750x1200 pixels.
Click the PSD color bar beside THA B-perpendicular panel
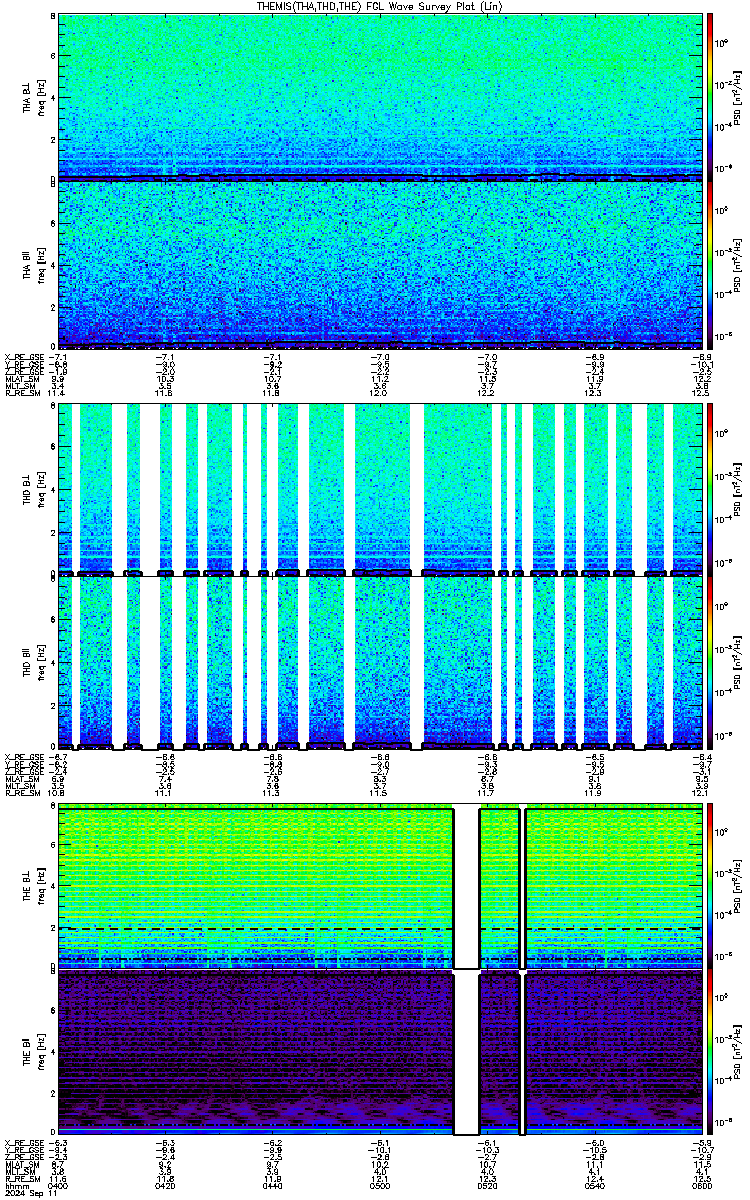click(x=711, y=97)
